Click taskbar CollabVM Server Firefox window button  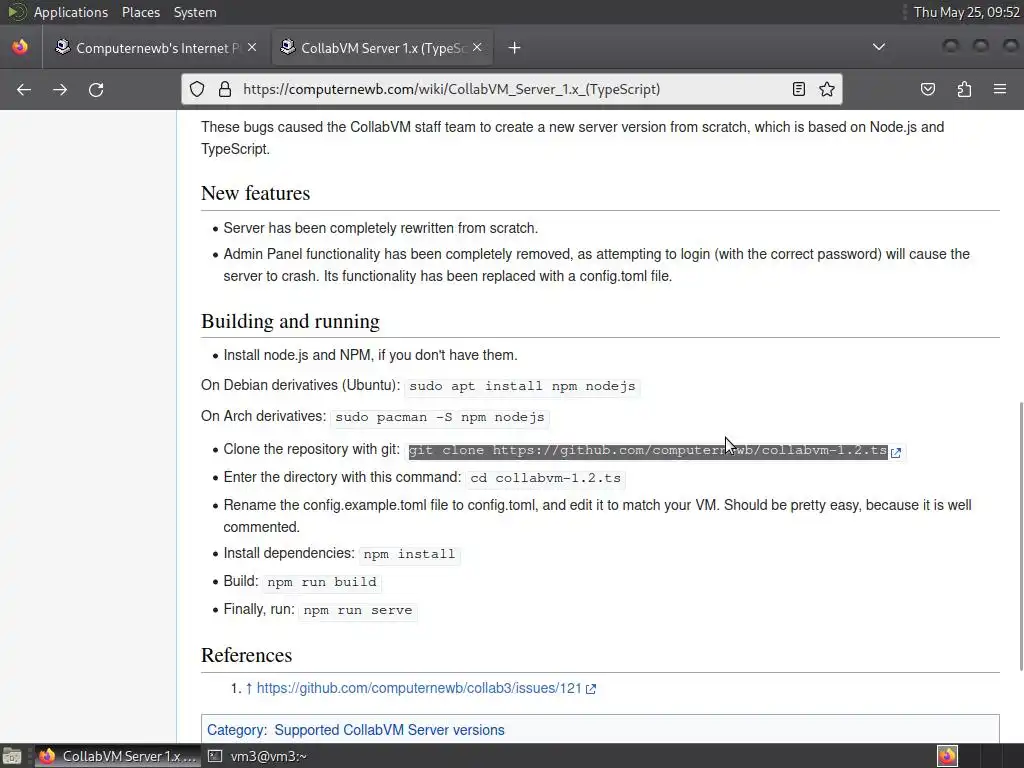point(118,756)
